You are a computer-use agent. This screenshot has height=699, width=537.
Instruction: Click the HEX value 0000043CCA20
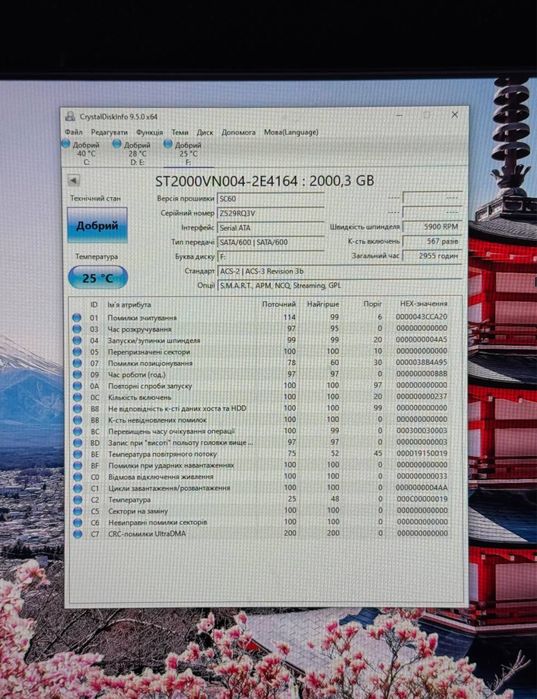(x=422, y=317)
